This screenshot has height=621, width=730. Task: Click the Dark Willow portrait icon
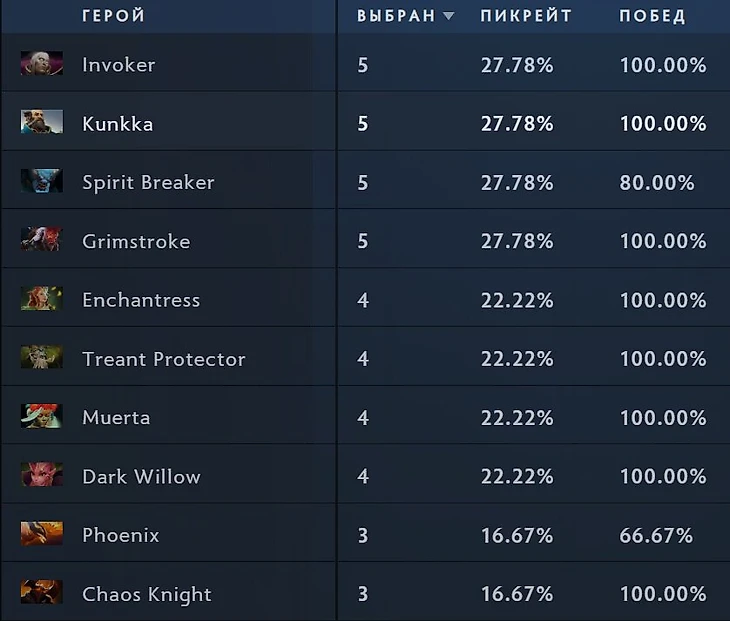41,476
